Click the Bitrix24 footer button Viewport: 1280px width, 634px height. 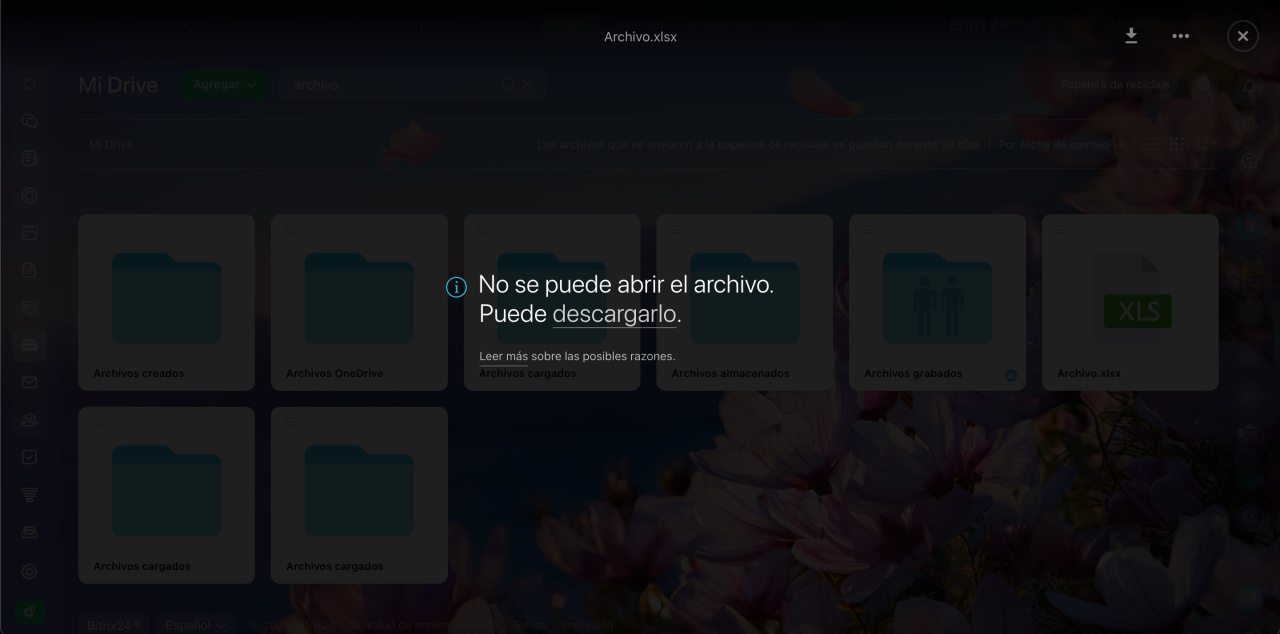coord(113,625)
